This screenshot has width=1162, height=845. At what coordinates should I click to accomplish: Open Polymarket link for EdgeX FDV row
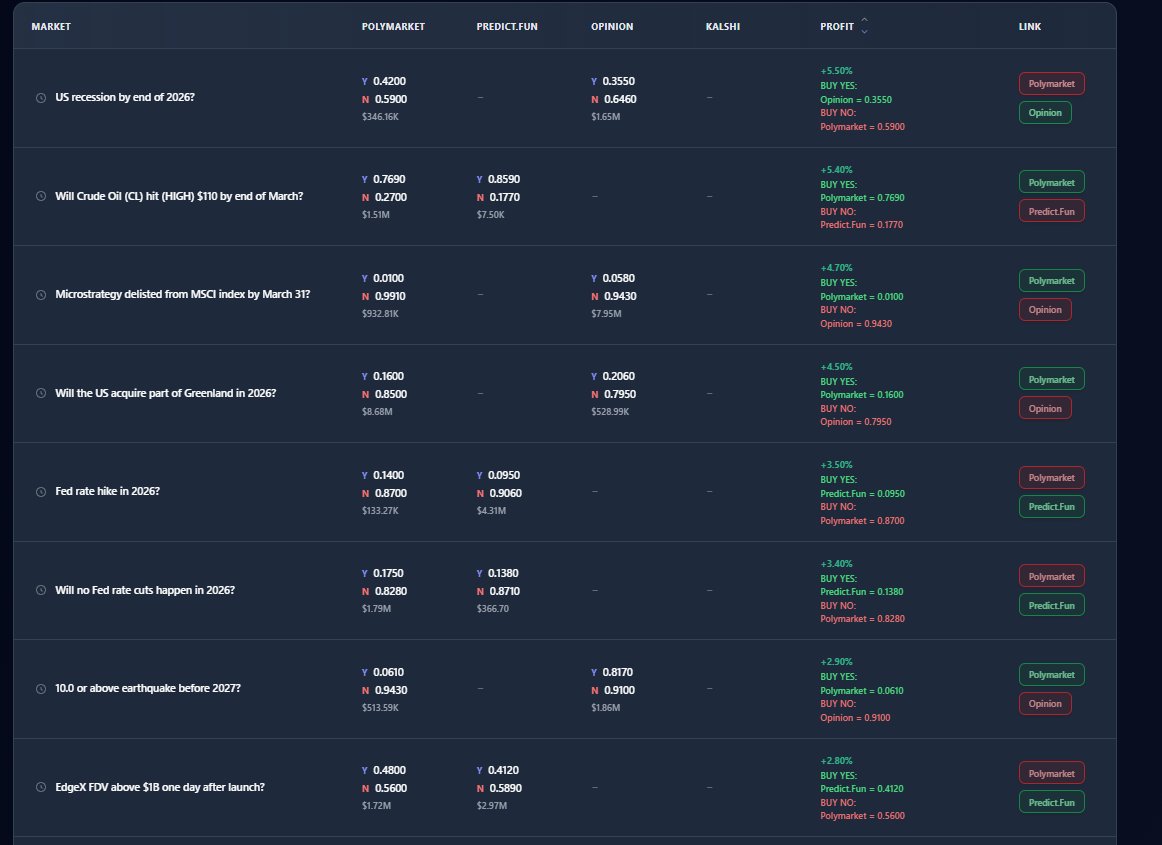click(1052, 774)
